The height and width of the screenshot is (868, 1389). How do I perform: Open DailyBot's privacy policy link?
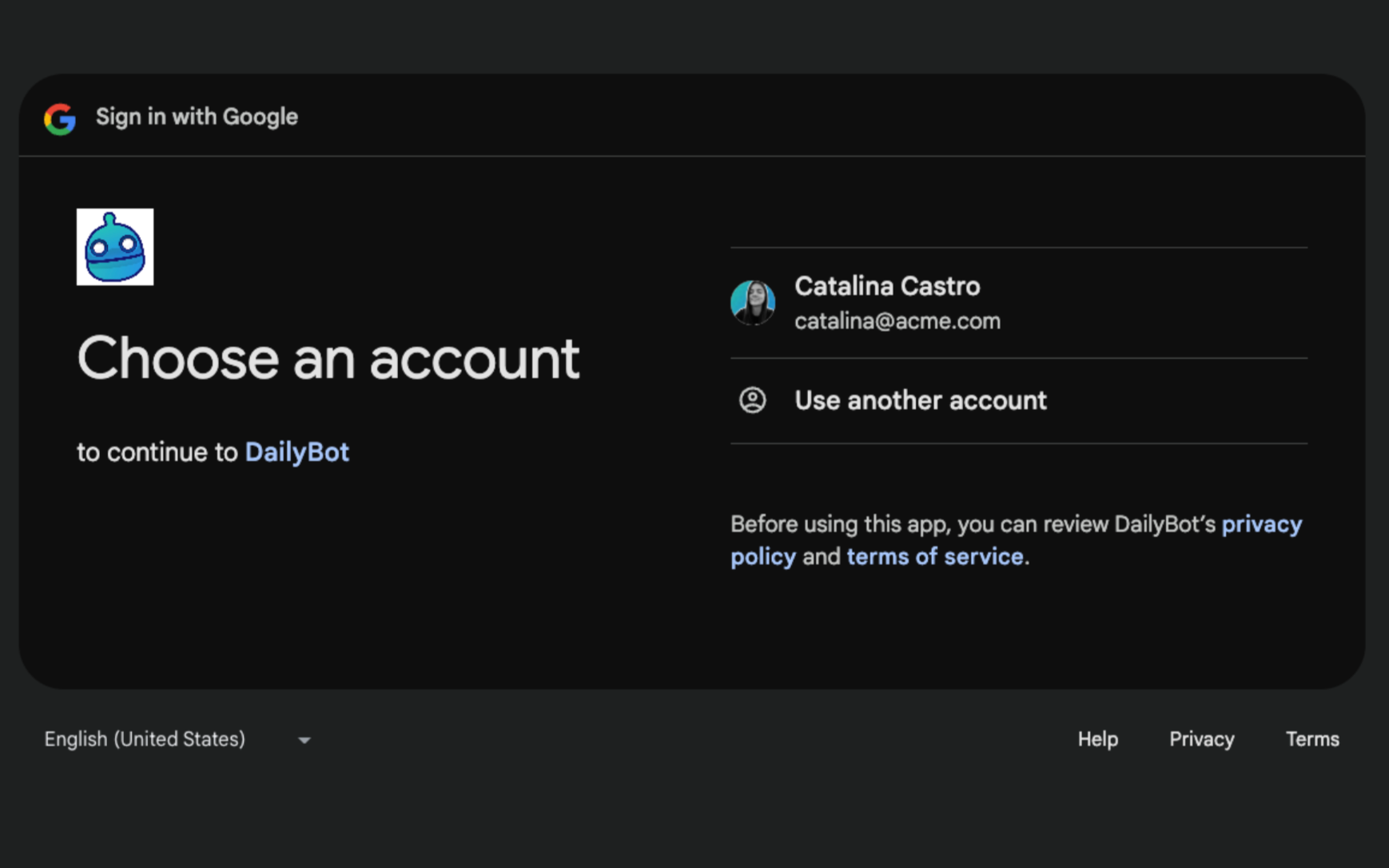[x=1262, y=524]
